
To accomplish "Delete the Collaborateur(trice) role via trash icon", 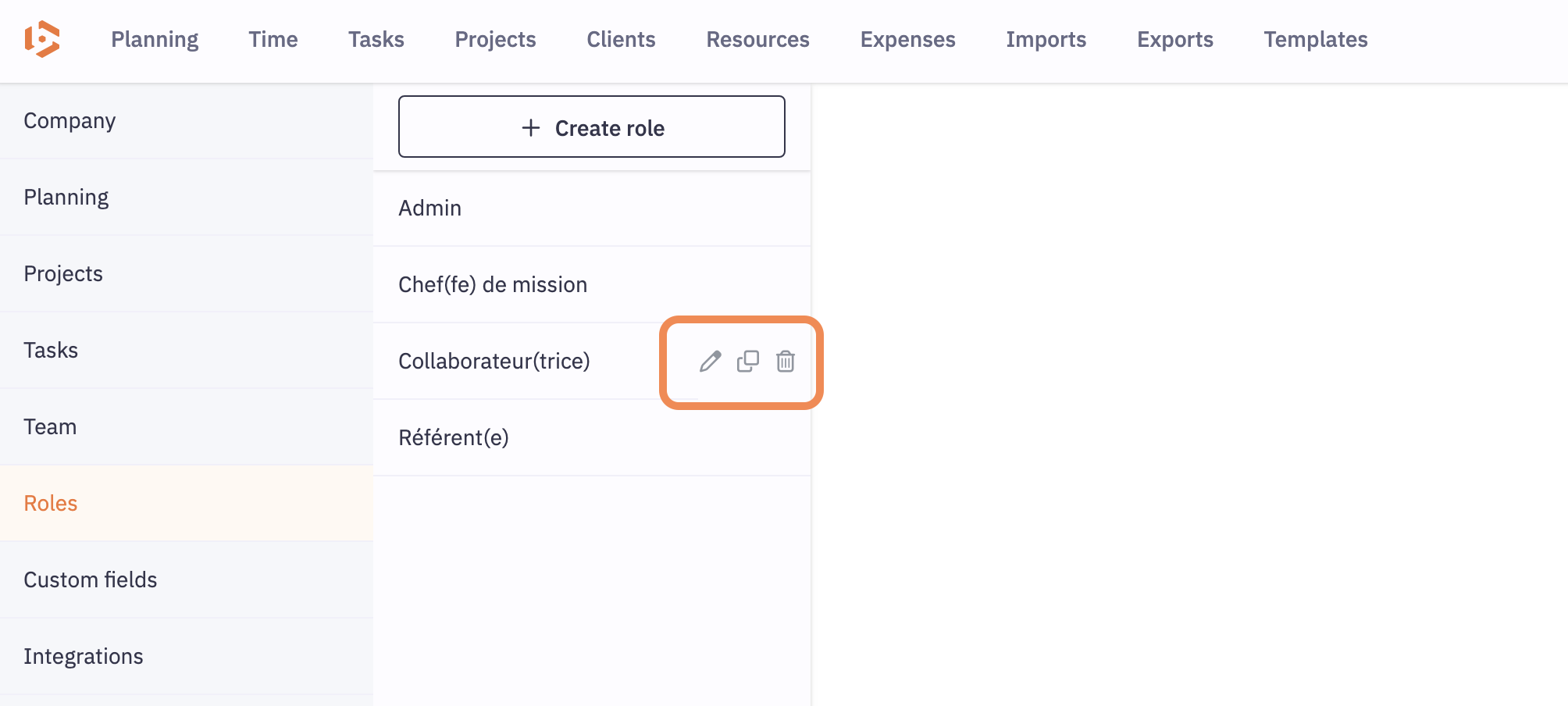I will [x=785, y=362].
